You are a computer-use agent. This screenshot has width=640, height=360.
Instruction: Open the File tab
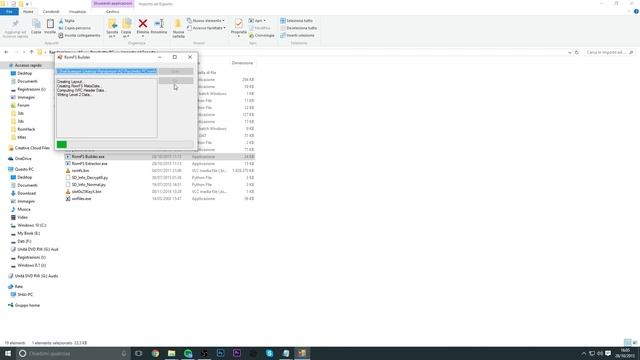[9, 12]
